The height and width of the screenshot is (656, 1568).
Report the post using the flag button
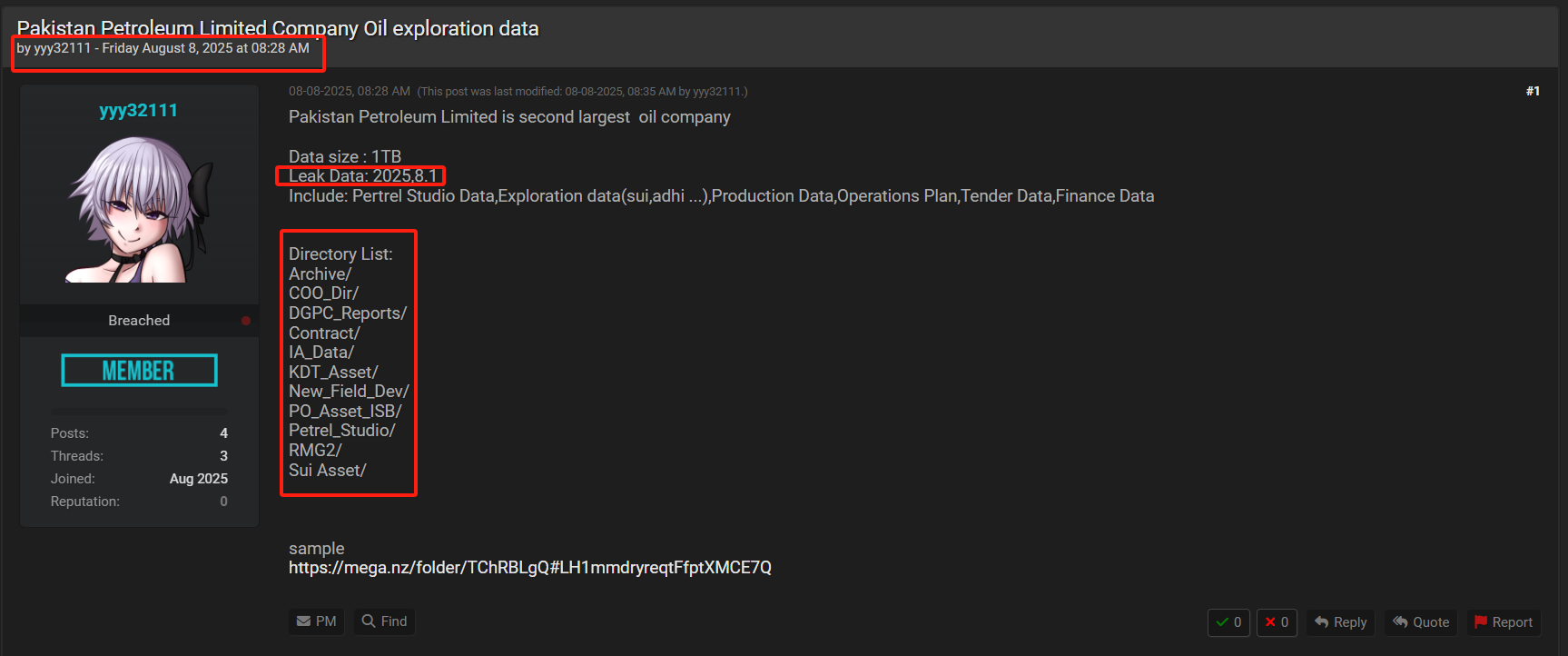click(1503, 622)
